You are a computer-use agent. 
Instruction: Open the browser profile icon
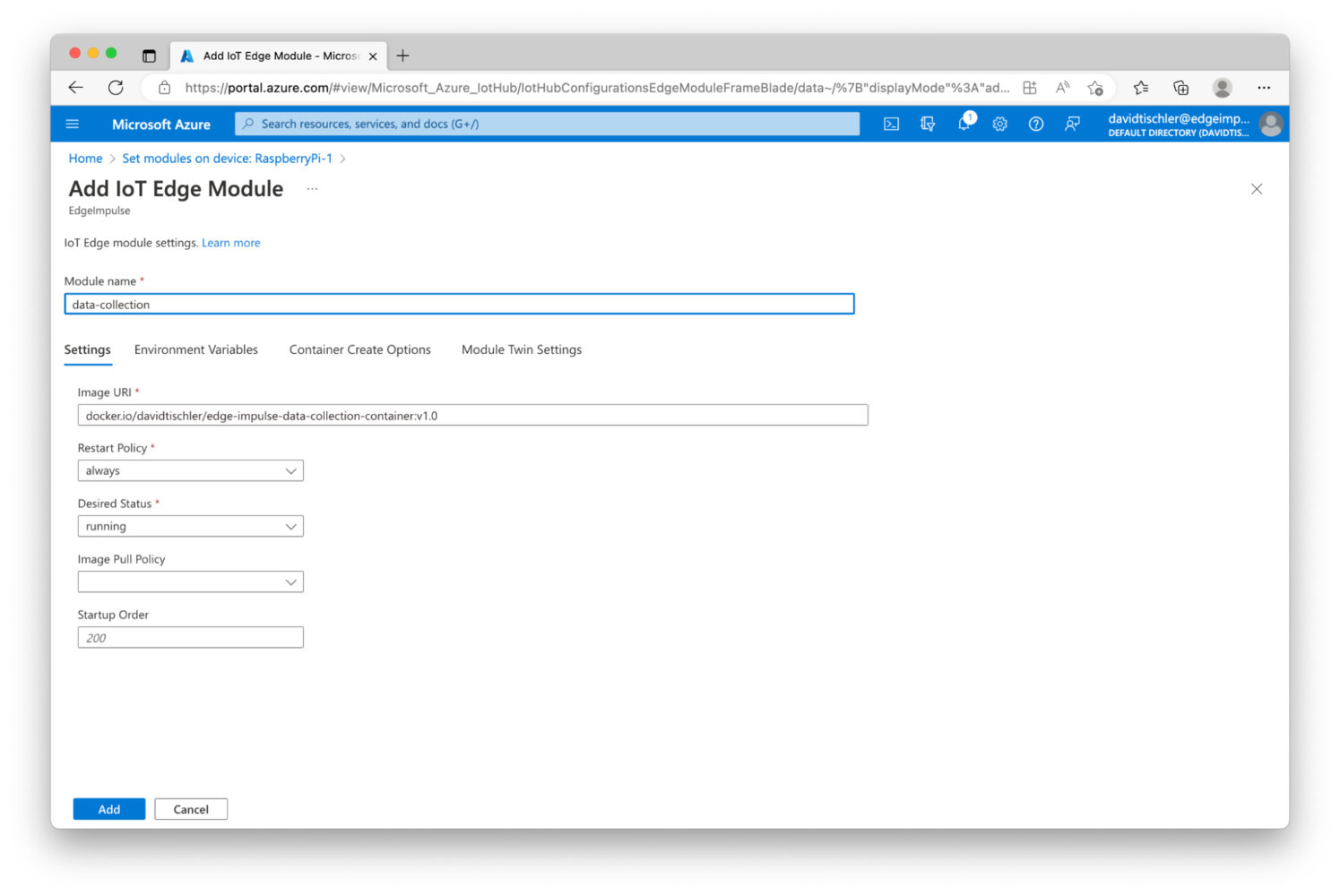point(1222,87)
